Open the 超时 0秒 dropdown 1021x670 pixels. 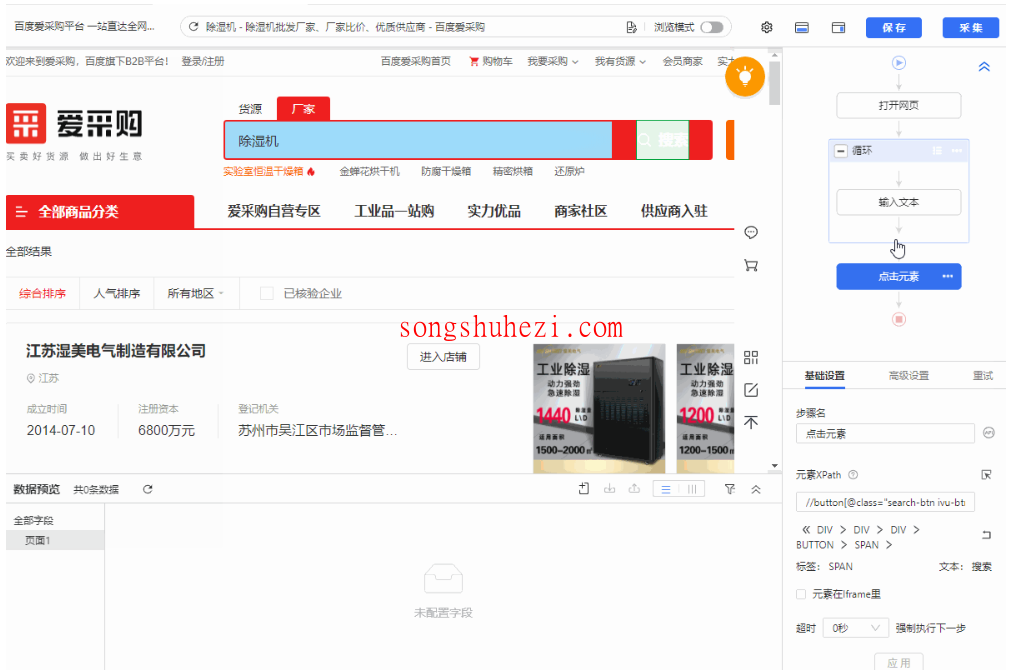pos(855,628)
